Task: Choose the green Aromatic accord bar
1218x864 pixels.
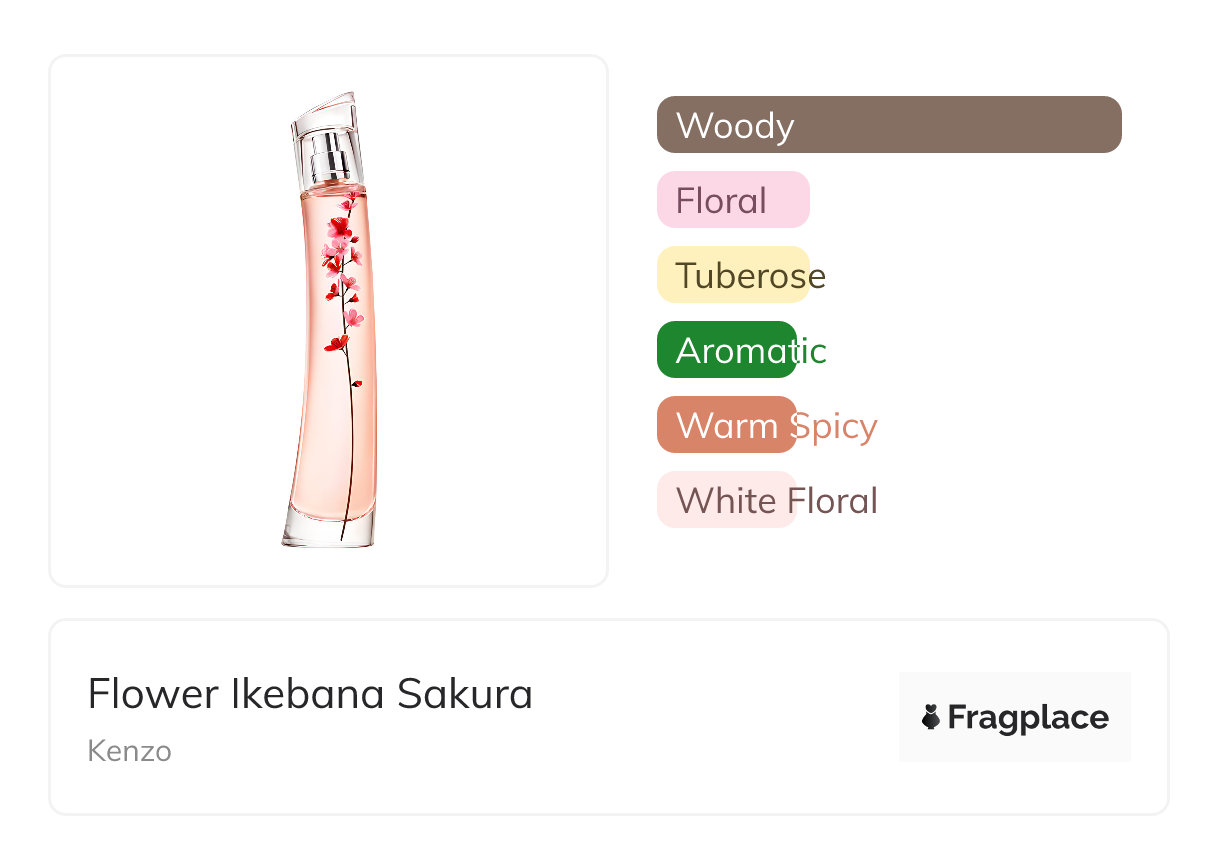Action: [726, 350]
